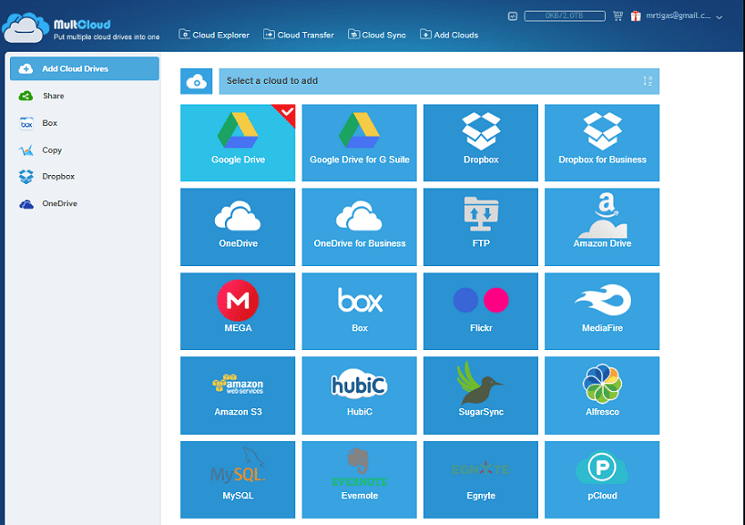Select the Box cloud tile

(x=359, y=311)
